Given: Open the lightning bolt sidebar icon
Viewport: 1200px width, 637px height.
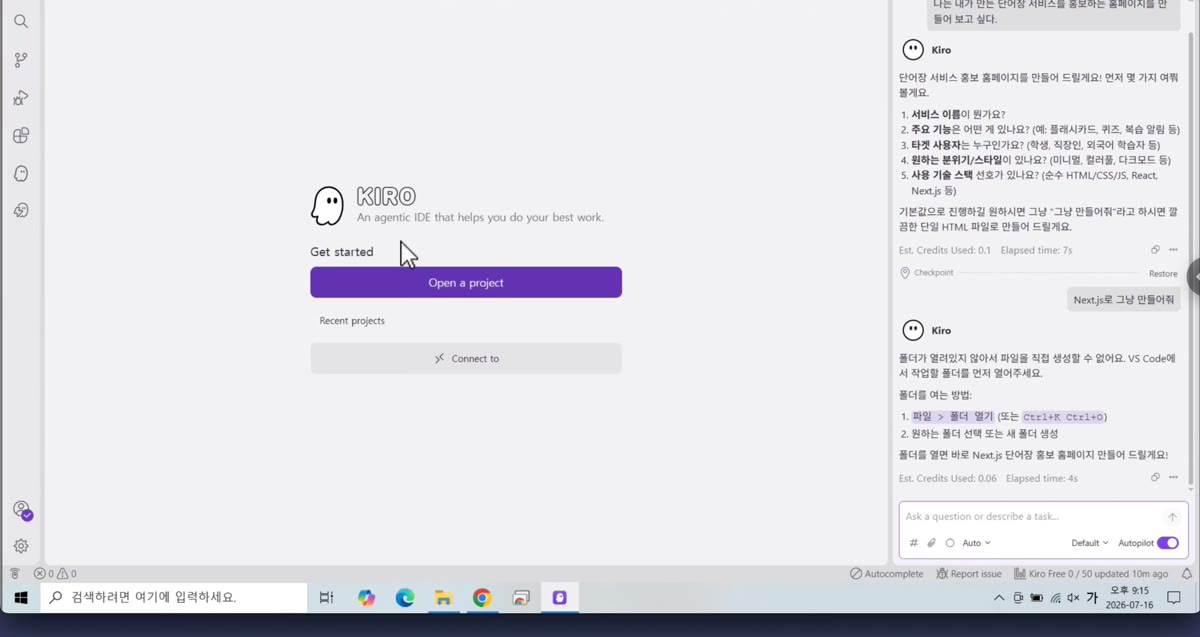Looking at the screenshot, I should (21, 210).
